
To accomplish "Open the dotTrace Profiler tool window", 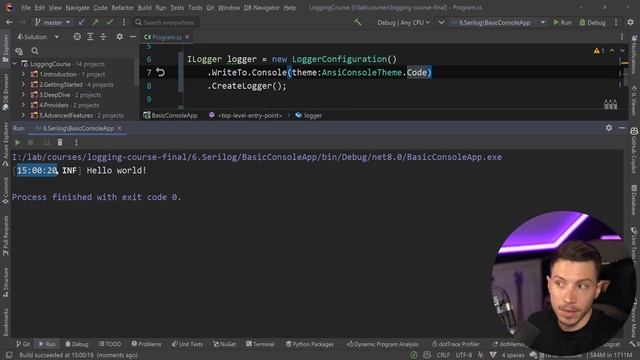I will coord(456,344).
